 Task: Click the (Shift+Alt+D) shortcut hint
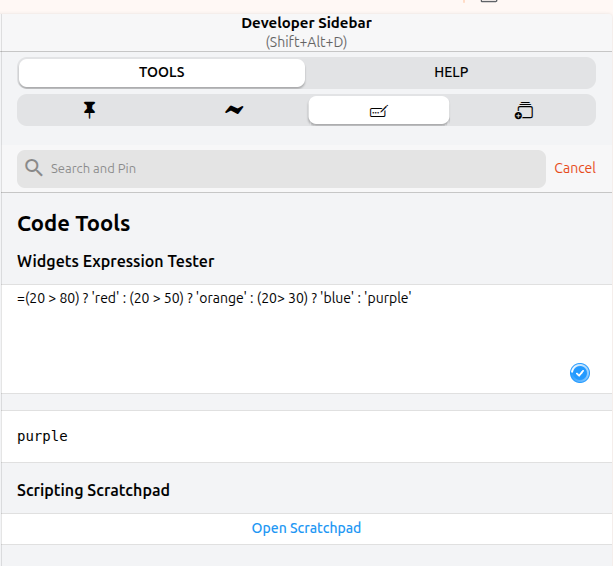306,42
